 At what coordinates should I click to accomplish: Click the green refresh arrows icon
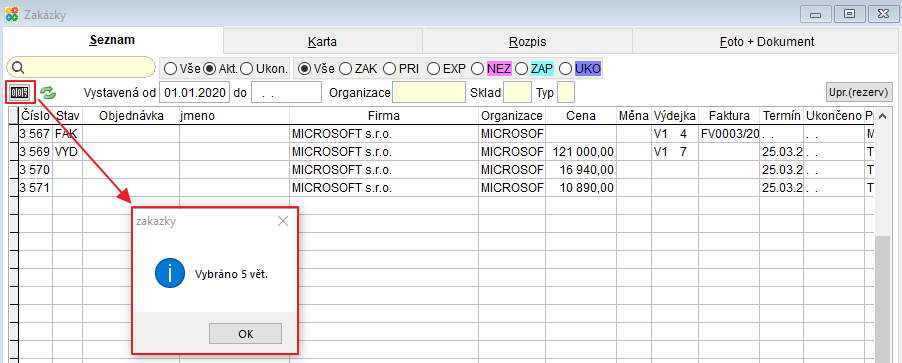48,93
